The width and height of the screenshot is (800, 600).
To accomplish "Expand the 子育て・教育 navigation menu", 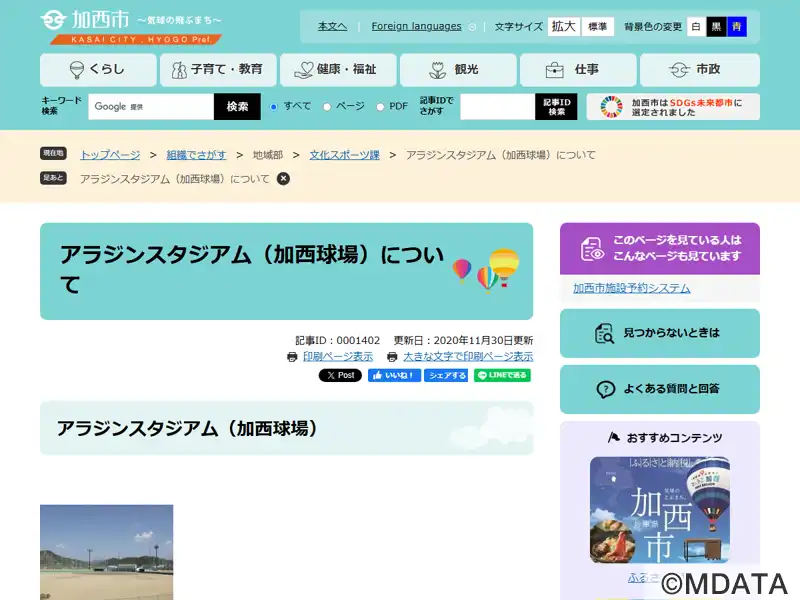I will click(218, 70).
